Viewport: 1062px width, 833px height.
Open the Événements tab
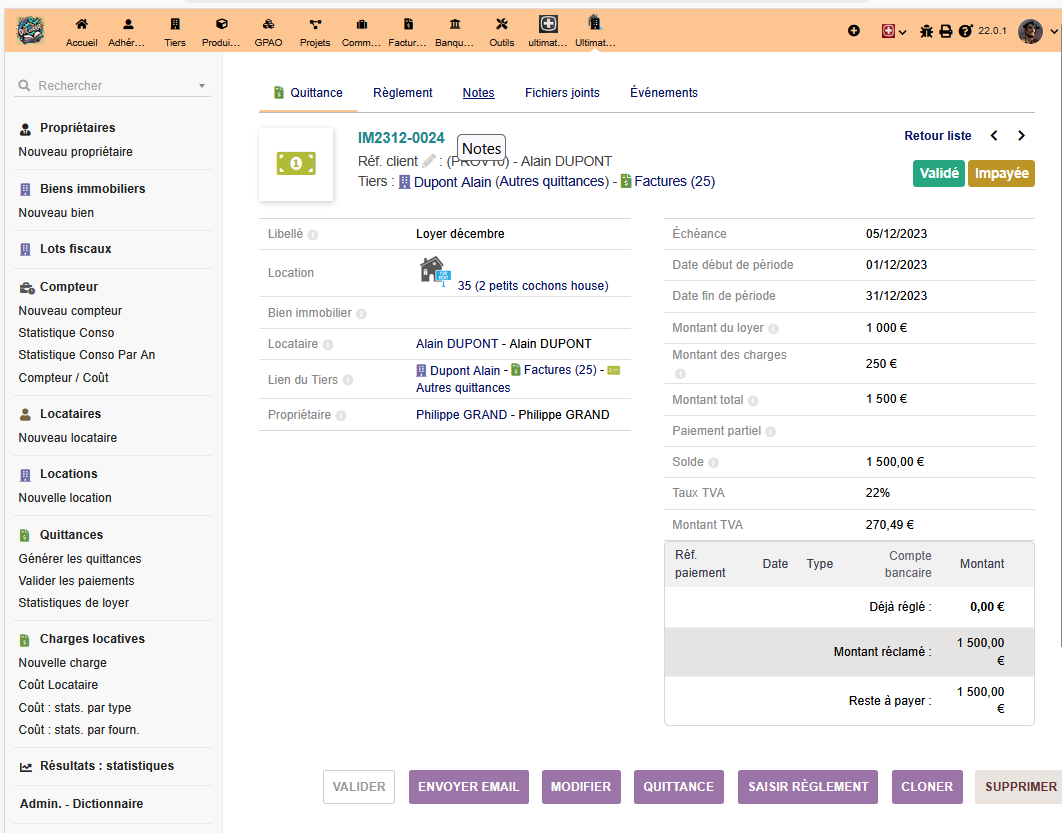(664, 93)
